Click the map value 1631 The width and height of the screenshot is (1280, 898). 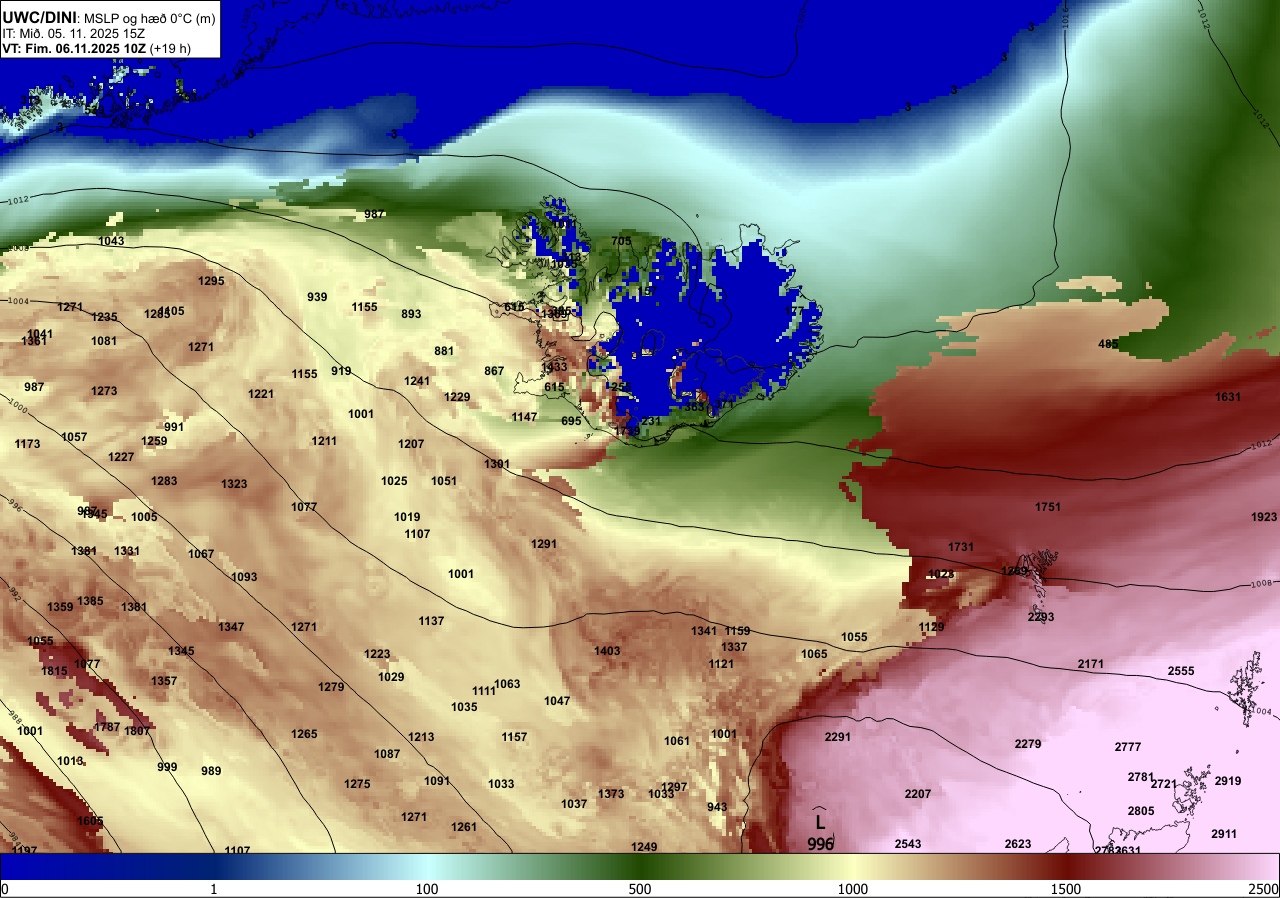pyautogui.click(x=1228, y=397)
